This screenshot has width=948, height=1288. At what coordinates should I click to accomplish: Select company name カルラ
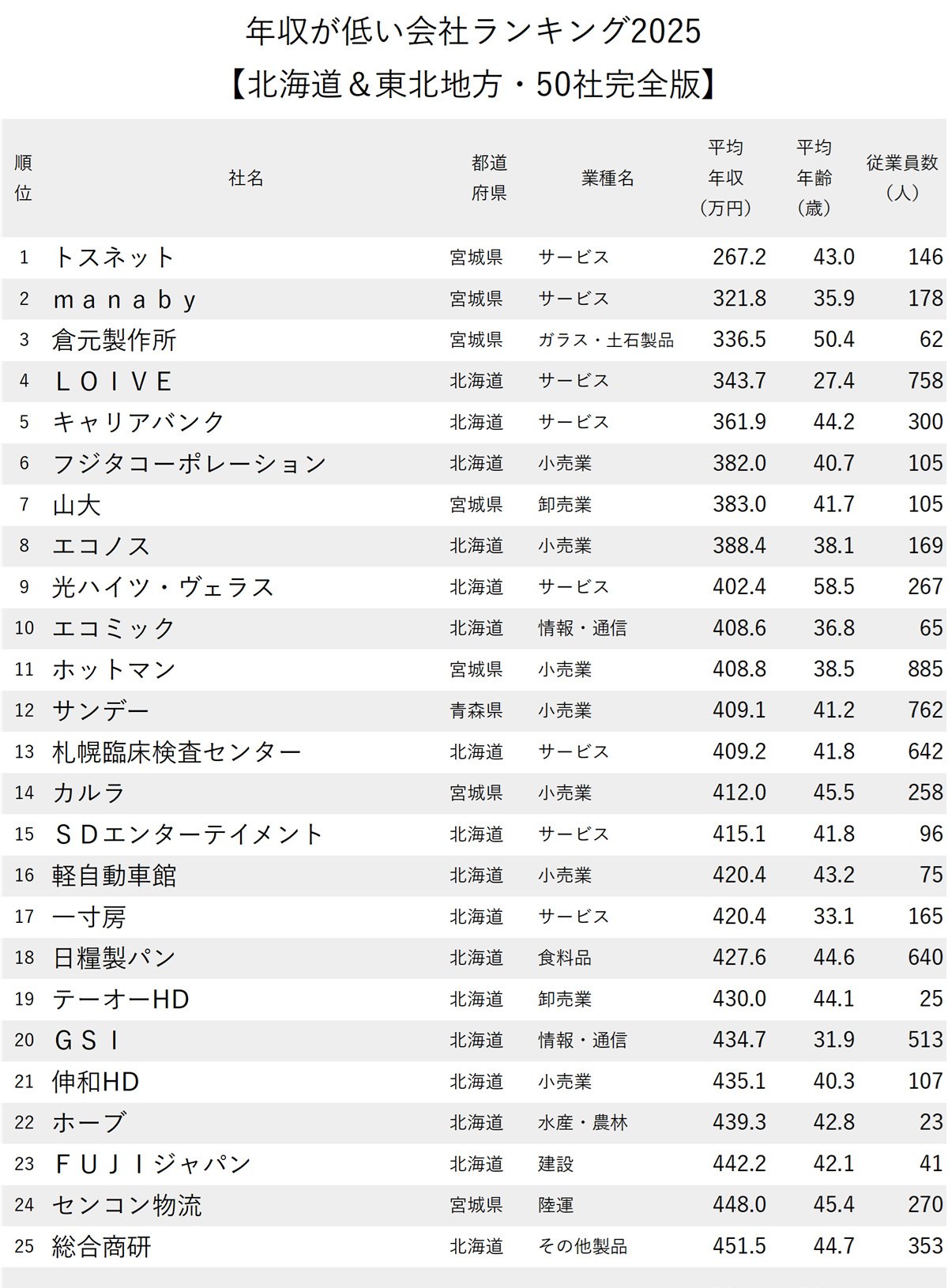88,793
